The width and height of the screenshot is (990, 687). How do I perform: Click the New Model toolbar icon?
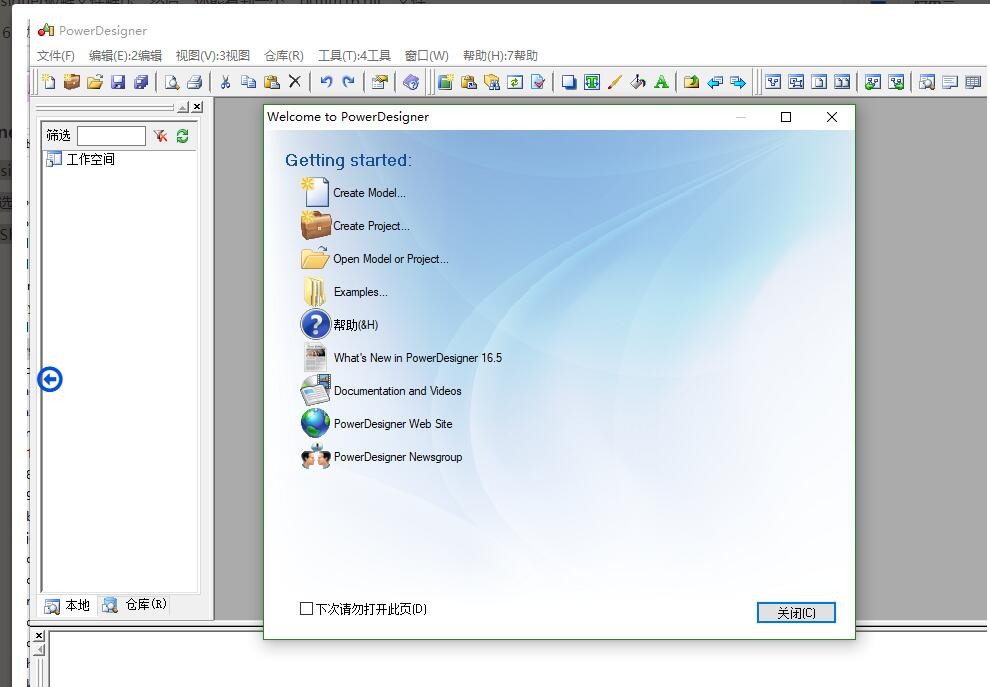click(x=49, y=82)
